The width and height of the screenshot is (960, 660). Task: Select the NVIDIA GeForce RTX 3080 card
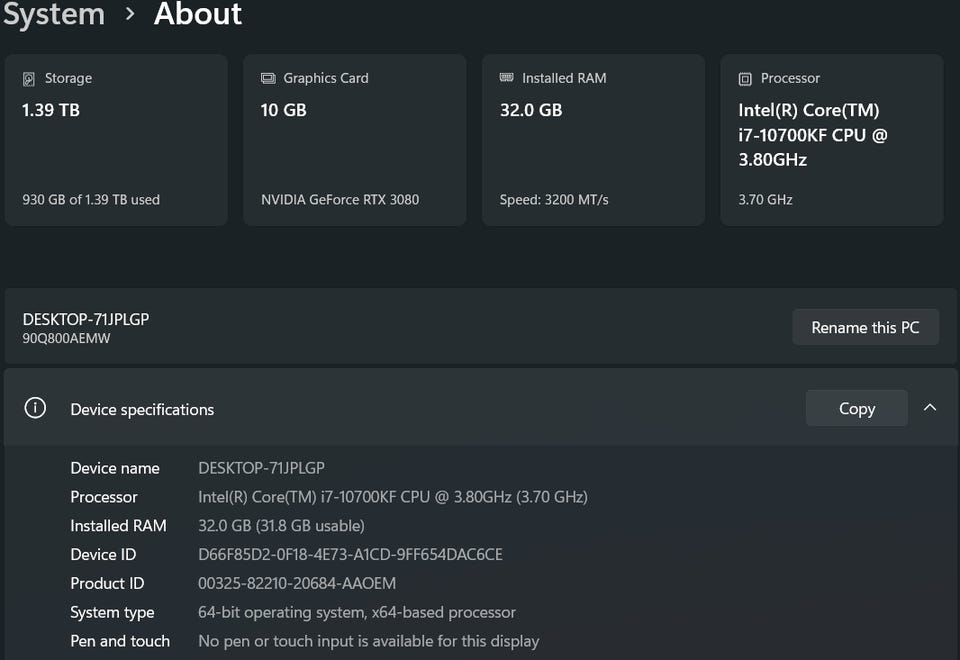coord(355,140)
